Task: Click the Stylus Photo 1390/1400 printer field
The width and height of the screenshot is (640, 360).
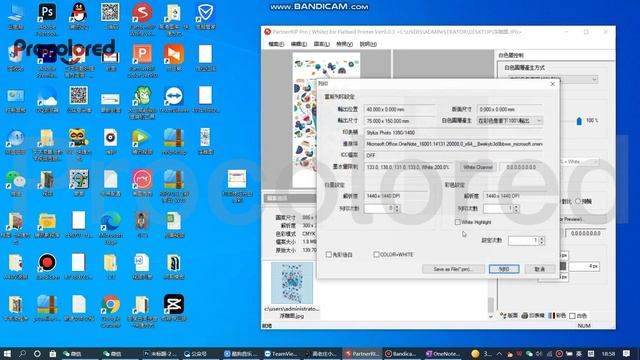Action: click(x=453, y=133)
